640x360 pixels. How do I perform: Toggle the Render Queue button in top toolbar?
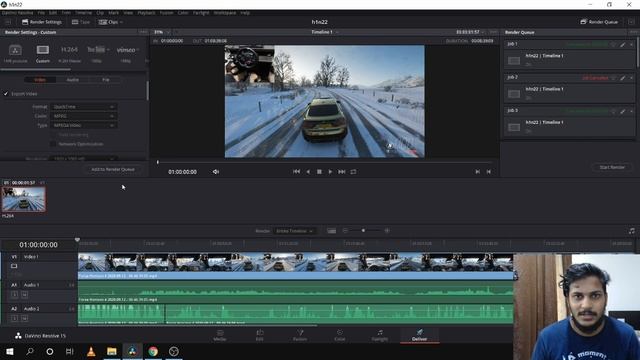point(599,22)
